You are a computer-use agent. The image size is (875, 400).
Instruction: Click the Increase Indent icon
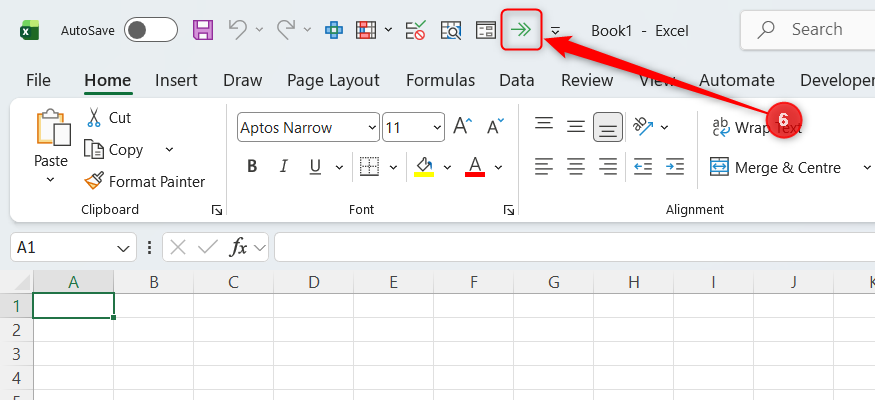[x=675, y=166]
